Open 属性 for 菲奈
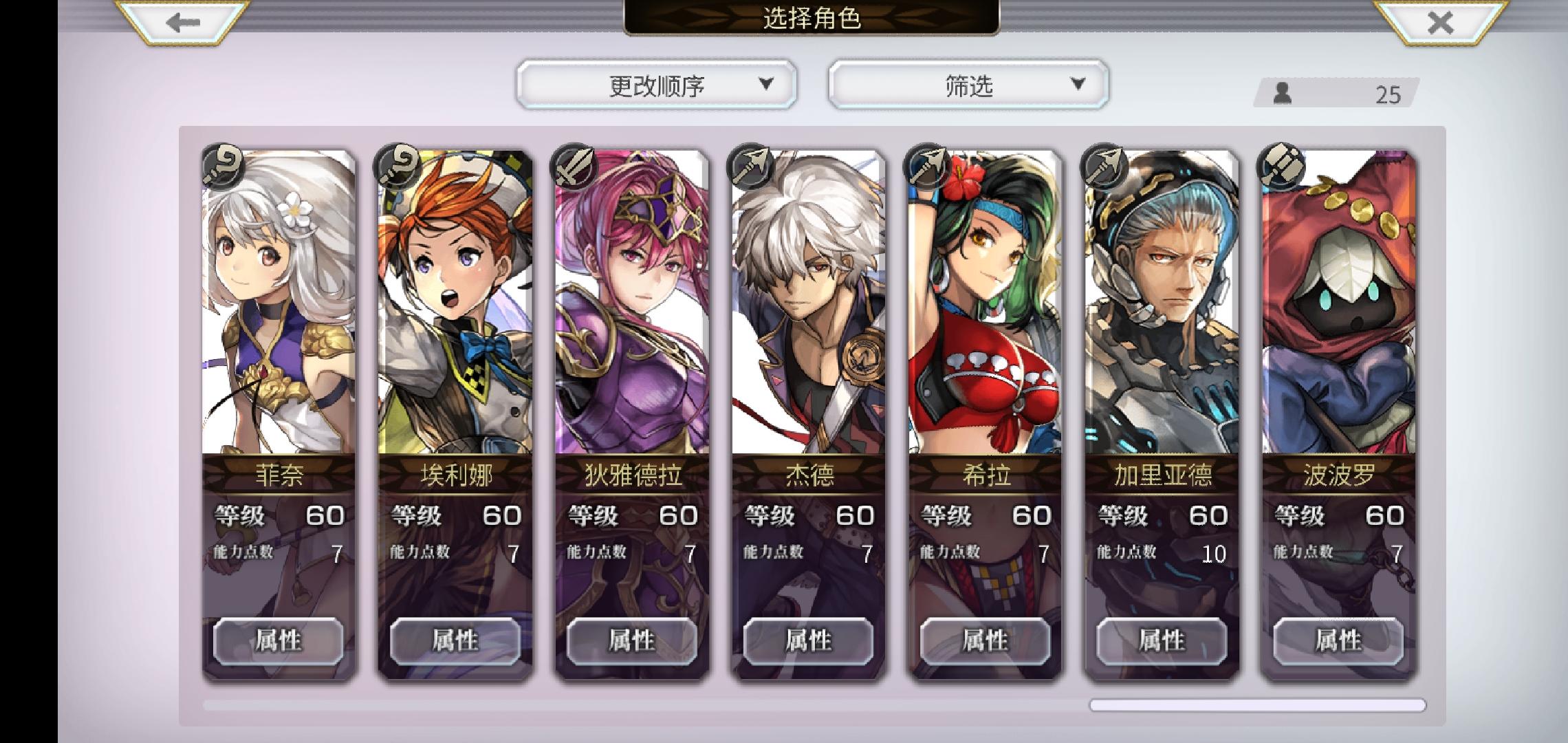This screenshot has width=1568, height=743. pos(279,640)
